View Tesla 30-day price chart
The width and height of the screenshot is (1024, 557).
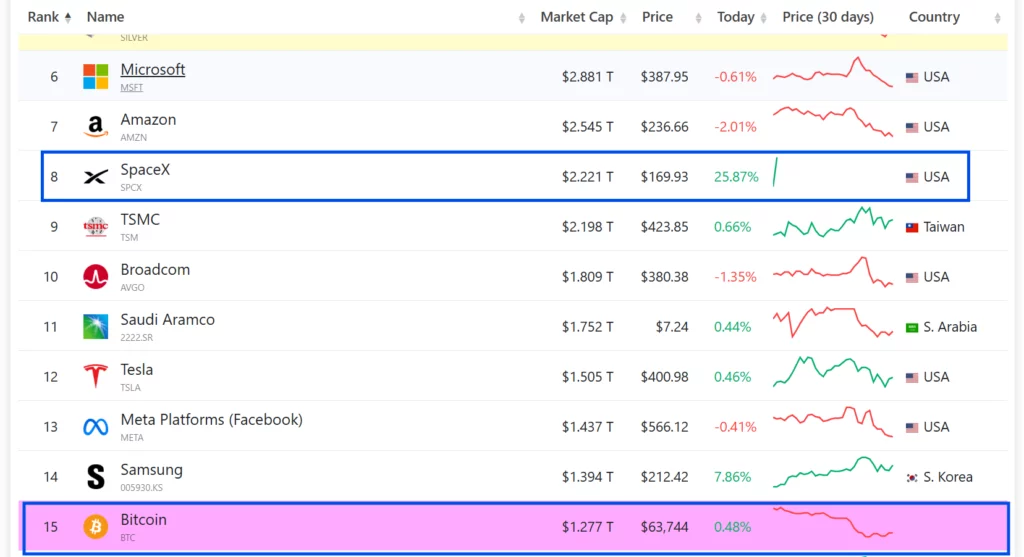pos(833,372)
